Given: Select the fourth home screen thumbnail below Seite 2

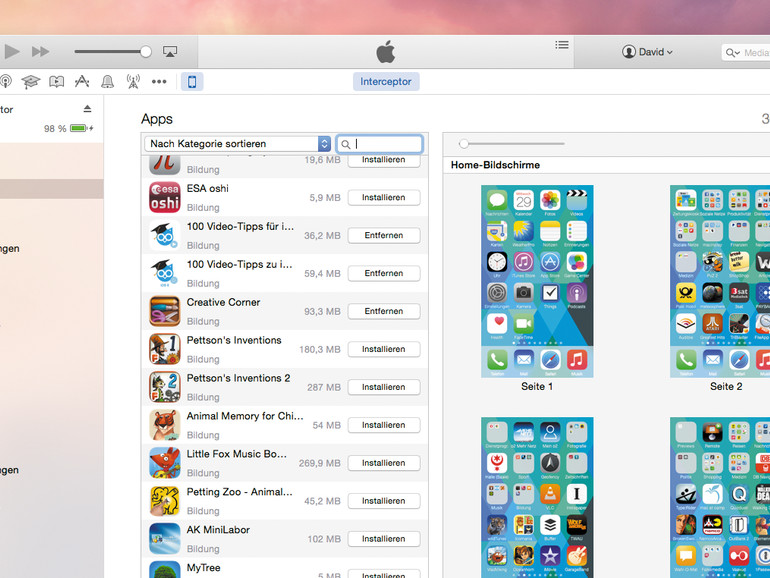Looking at the screenshot, I should coord(720,497).
